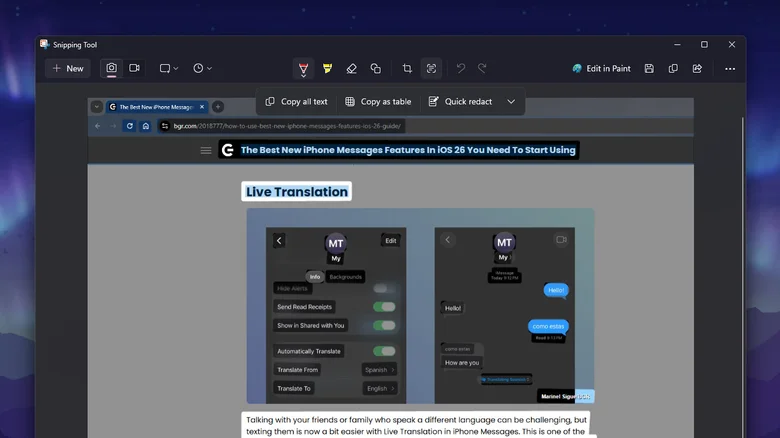The height and width of the screenshot is (438, 780).
Task: Open the See more three-dot menu
Action: pyautogui.click(x=730, y=68)
